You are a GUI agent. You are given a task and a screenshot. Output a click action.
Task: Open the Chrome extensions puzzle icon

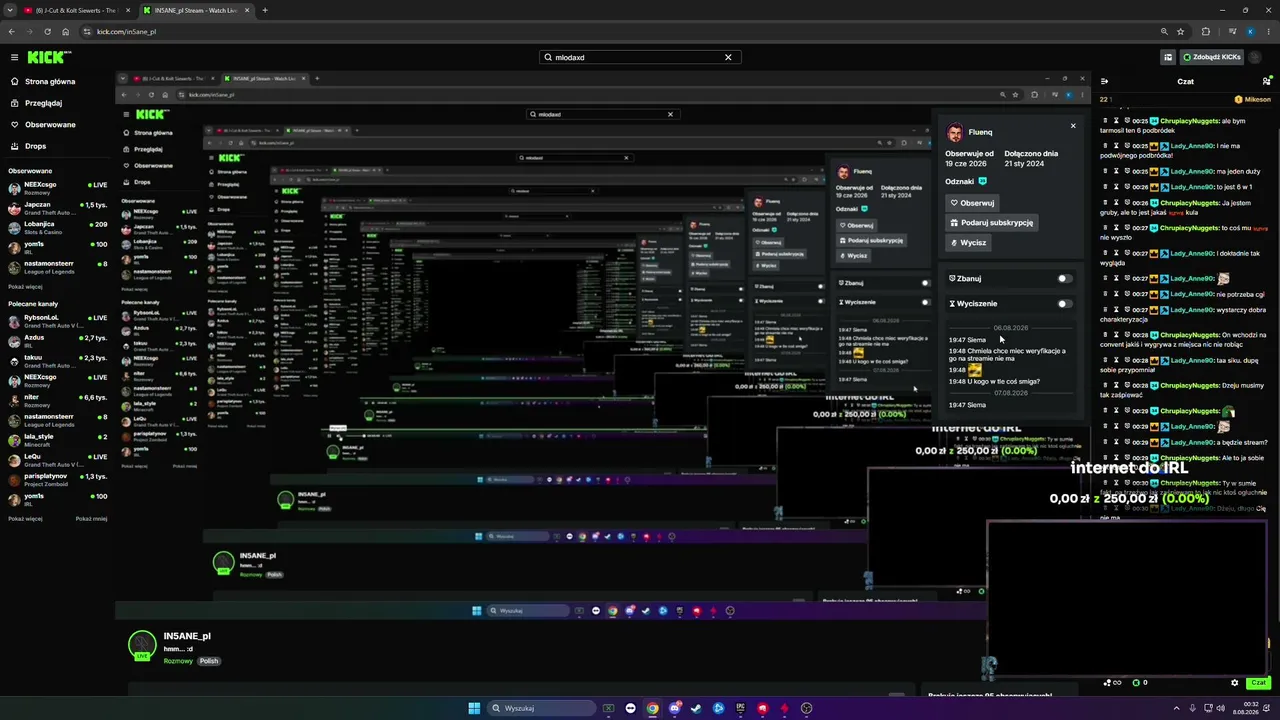(1206, 31)
